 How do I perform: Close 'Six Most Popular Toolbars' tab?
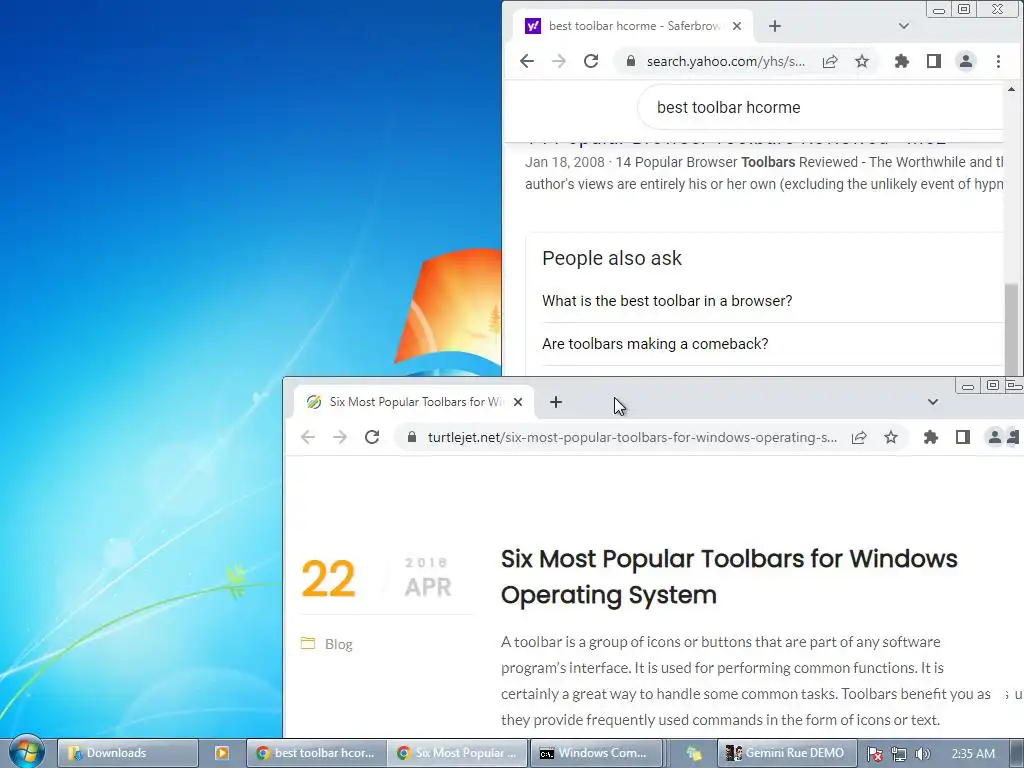click(518, 402)
